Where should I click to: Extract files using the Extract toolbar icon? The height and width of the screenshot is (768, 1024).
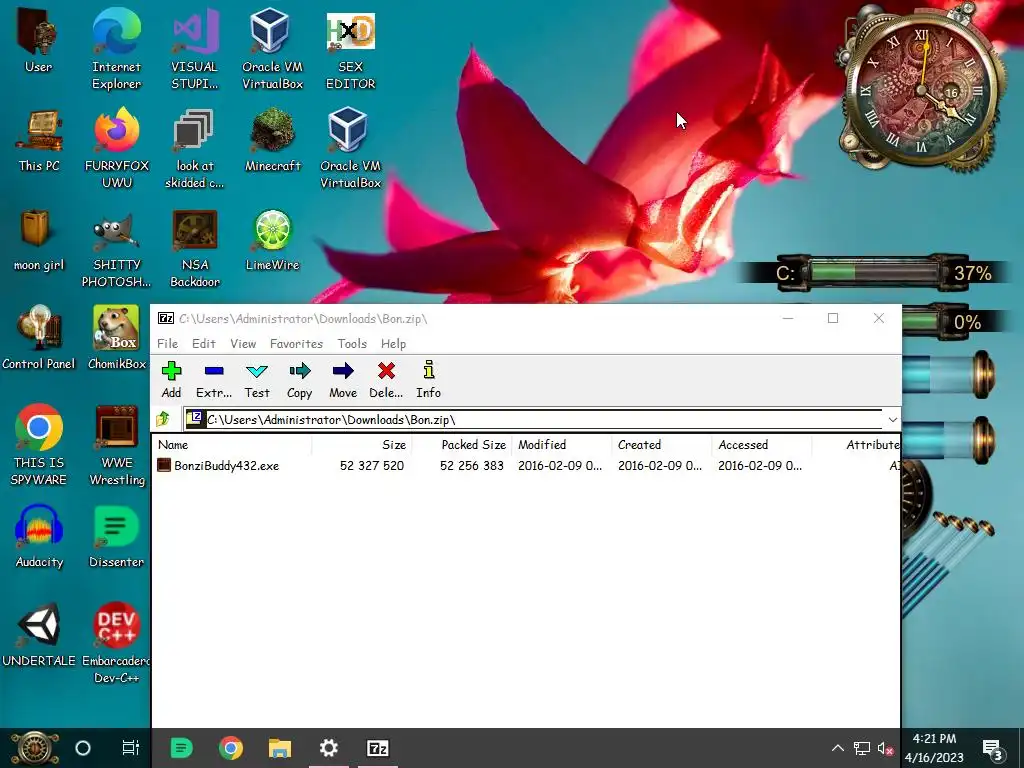[214, 379]
